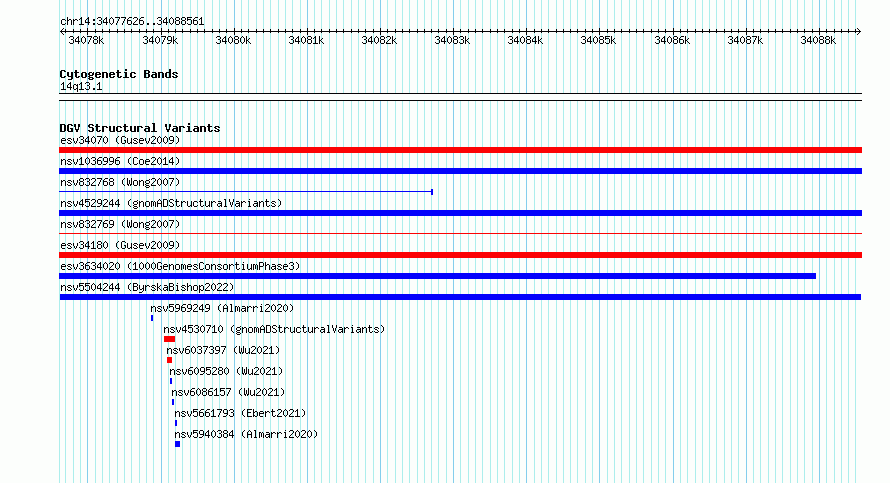
Task: Open the nsv1036996 (Coe2014) label
Action: 120,161
